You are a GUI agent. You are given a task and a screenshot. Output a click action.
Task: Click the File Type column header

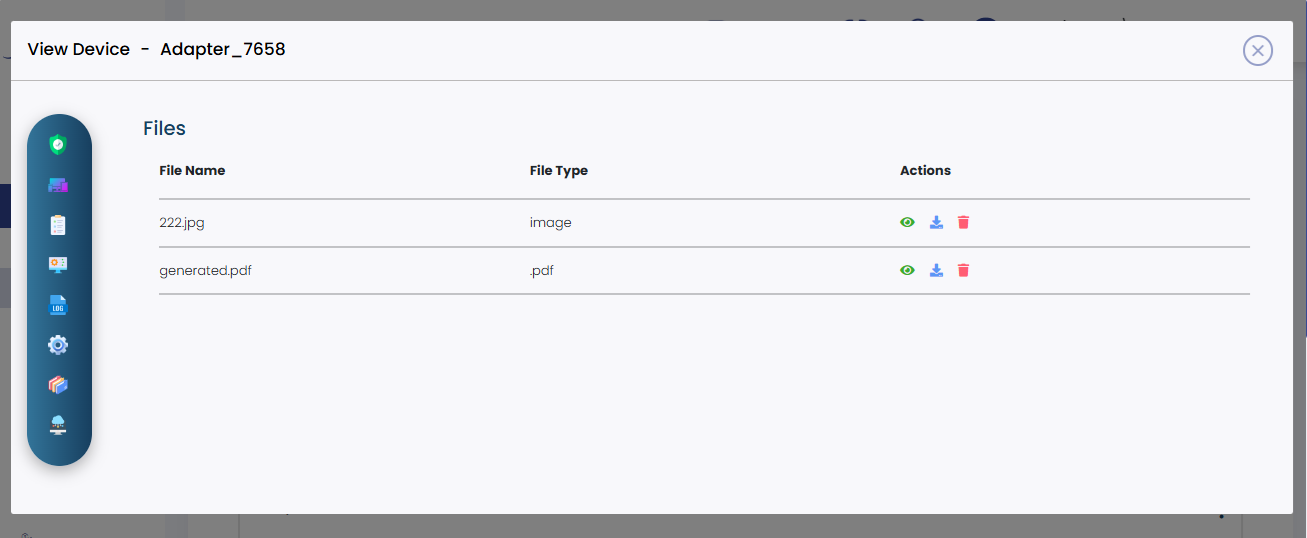558,171
